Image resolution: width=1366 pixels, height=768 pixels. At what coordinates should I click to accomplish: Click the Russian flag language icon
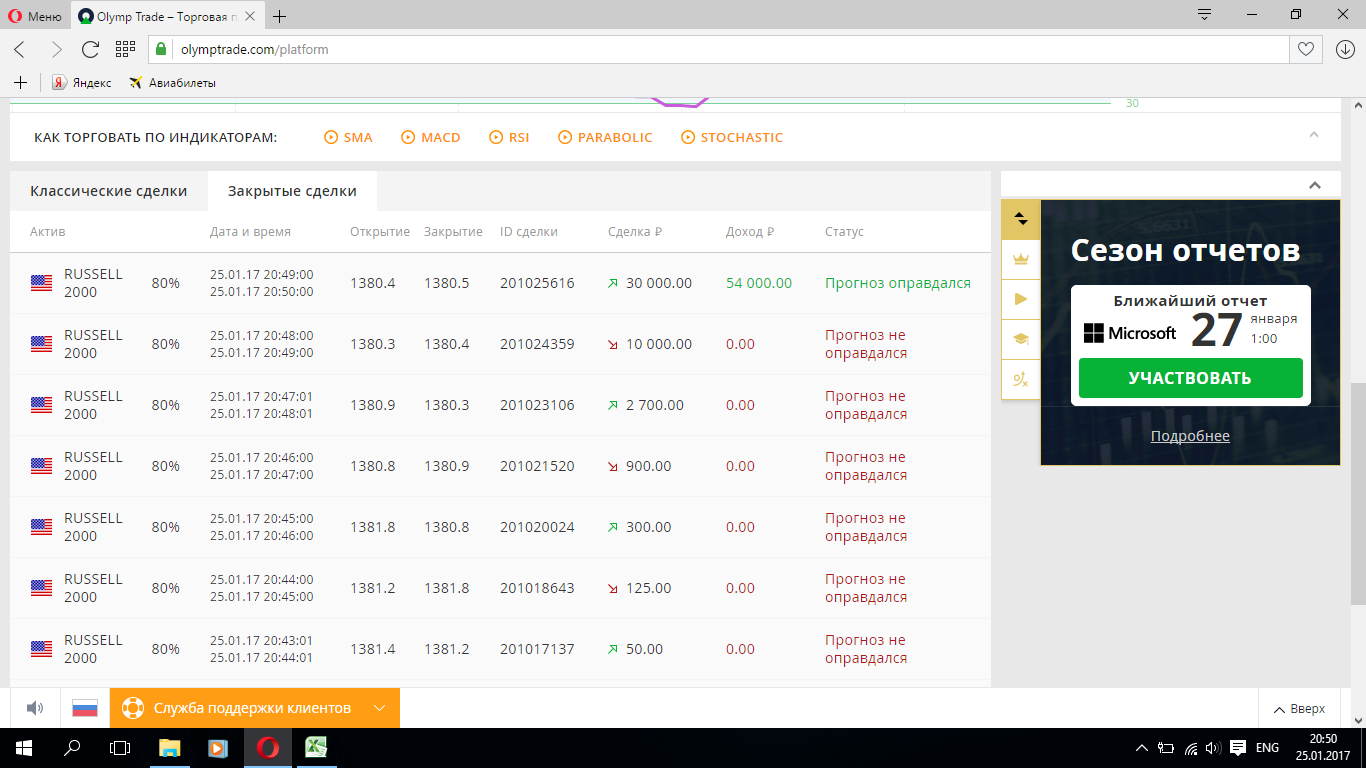(x=85, y=708)
